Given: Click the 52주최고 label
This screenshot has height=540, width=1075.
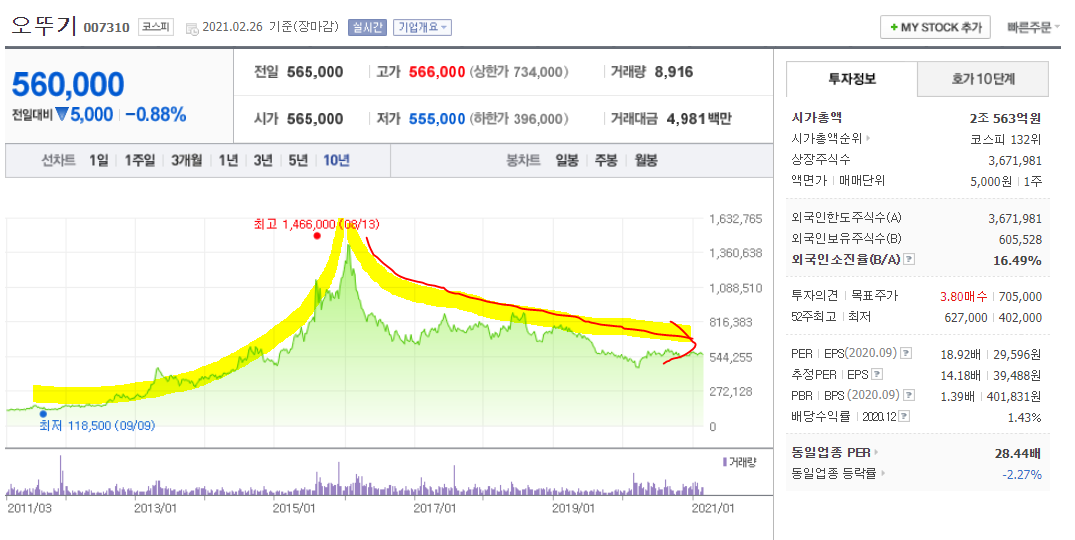Looking at the screenshot, I should point(814,317).
